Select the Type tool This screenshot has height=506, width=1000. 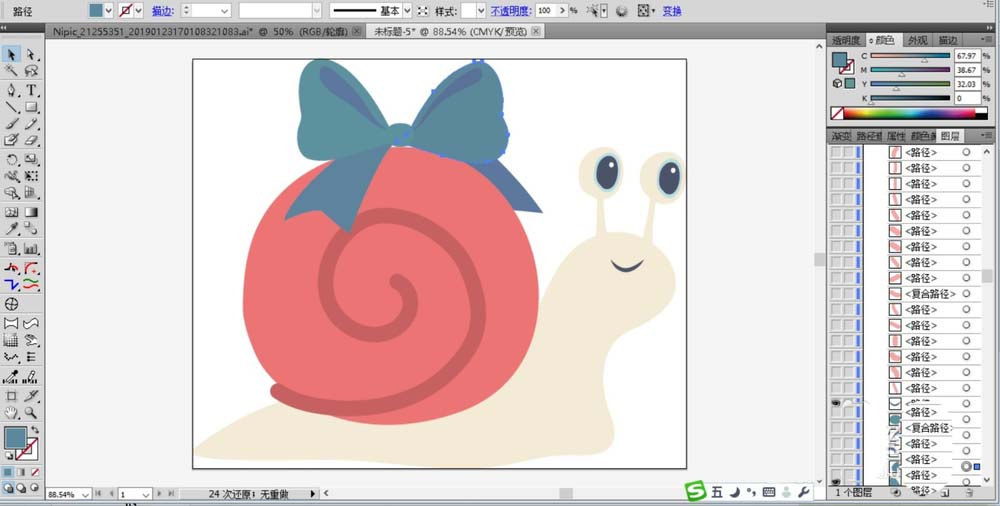coord(31,90)
